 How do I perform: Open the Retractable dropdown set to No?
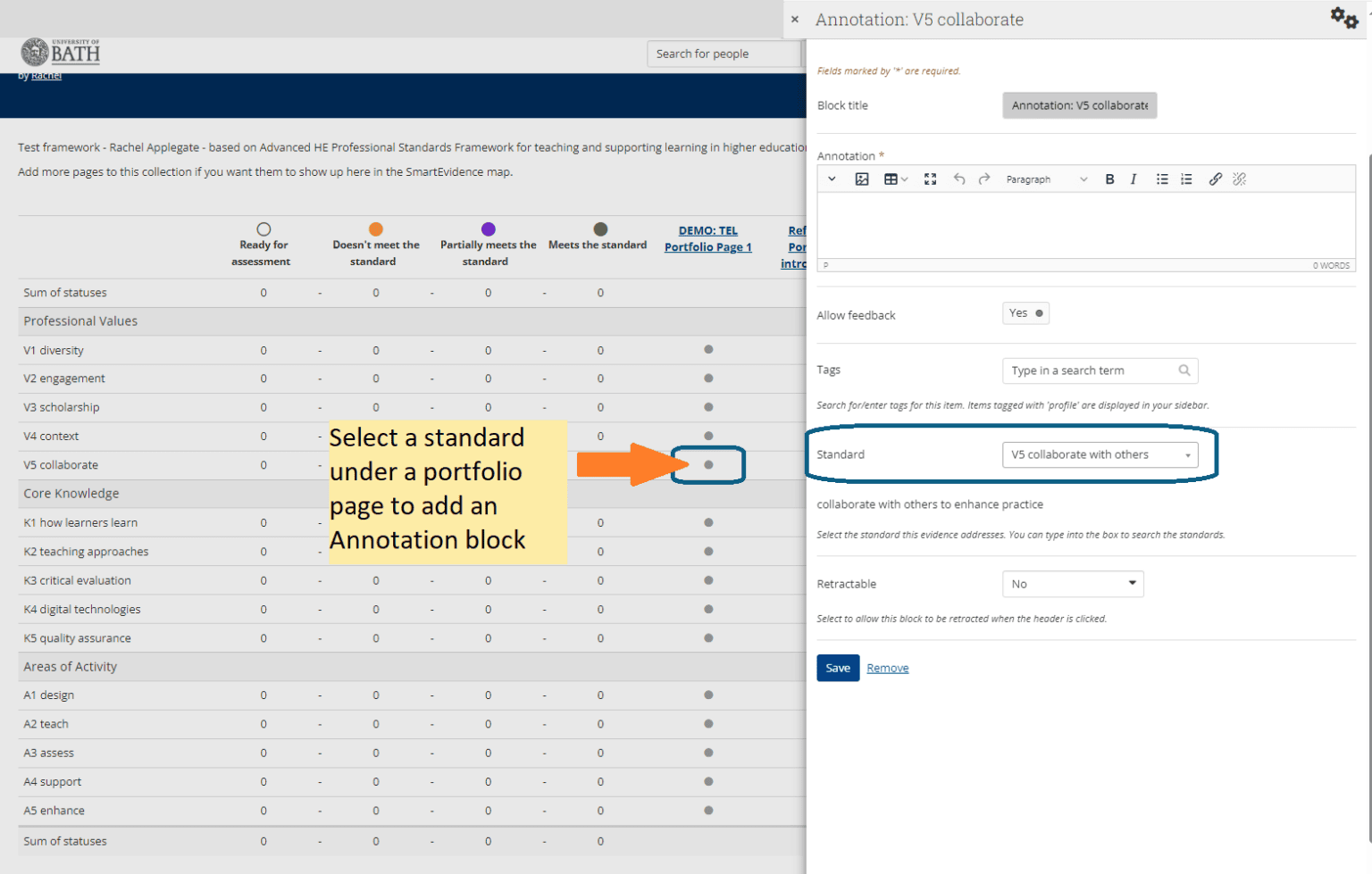1073,583
